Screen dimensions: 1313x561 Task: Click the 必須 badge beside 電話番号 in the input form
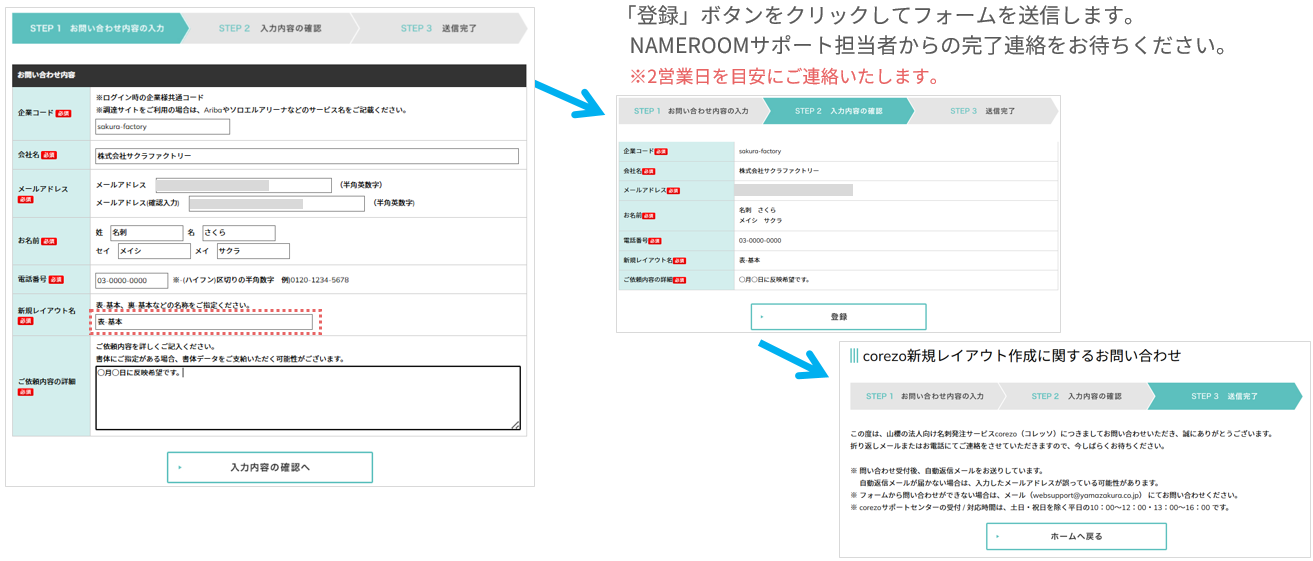pyautogui.click(x=56, y=280)
